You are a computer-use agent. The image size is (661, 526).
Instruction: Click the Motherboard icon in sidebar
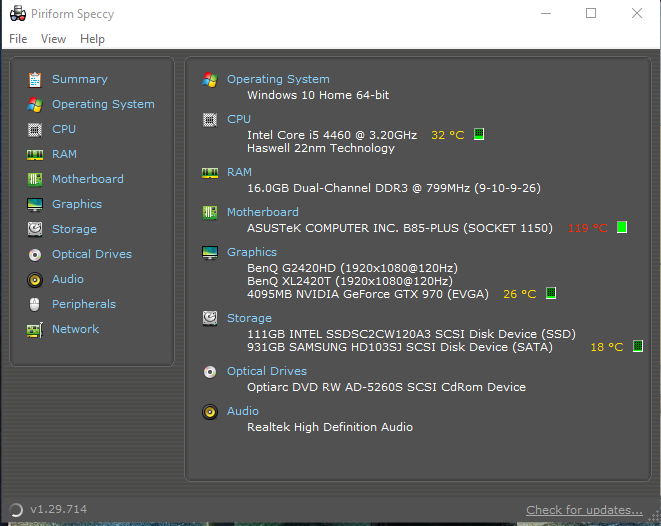click(35, 180)
